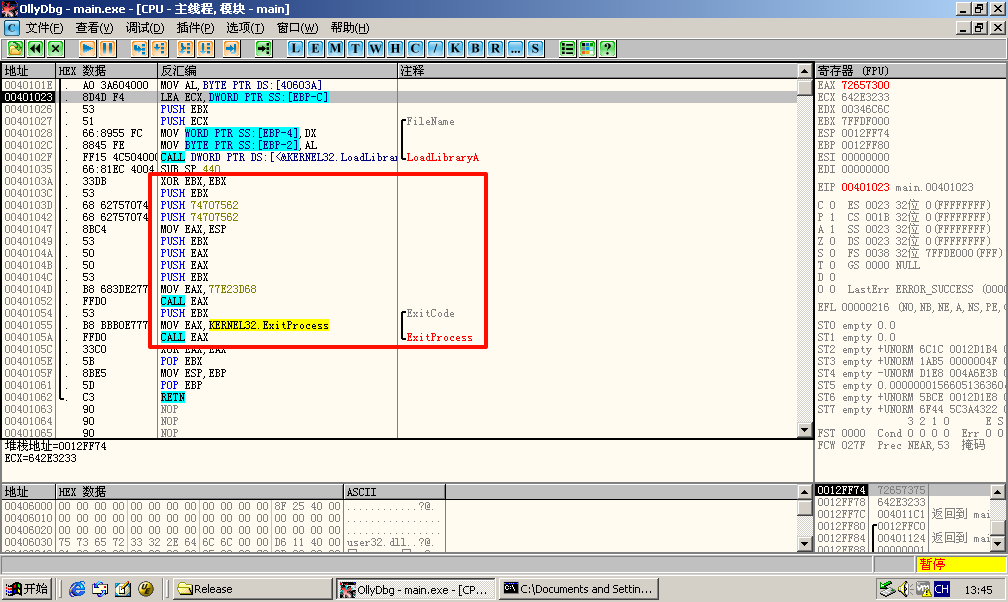
Task: Open the Threads window with T icon
Action: click(x=356, y=48)
